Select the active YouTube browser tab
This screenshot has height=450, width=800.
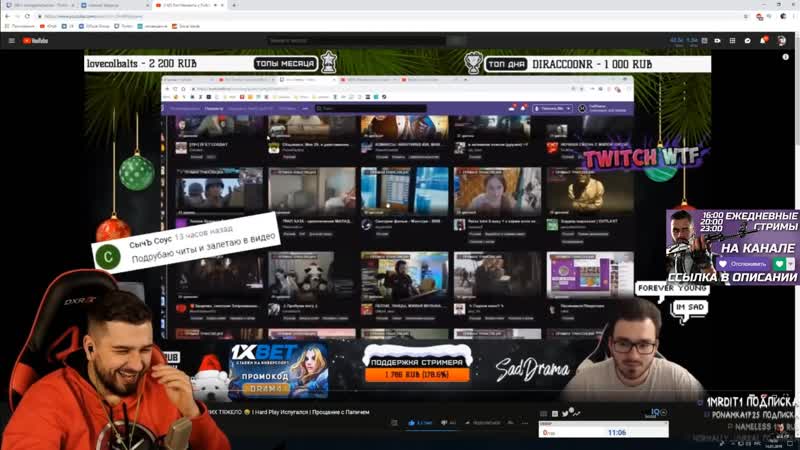coord(189,5)
